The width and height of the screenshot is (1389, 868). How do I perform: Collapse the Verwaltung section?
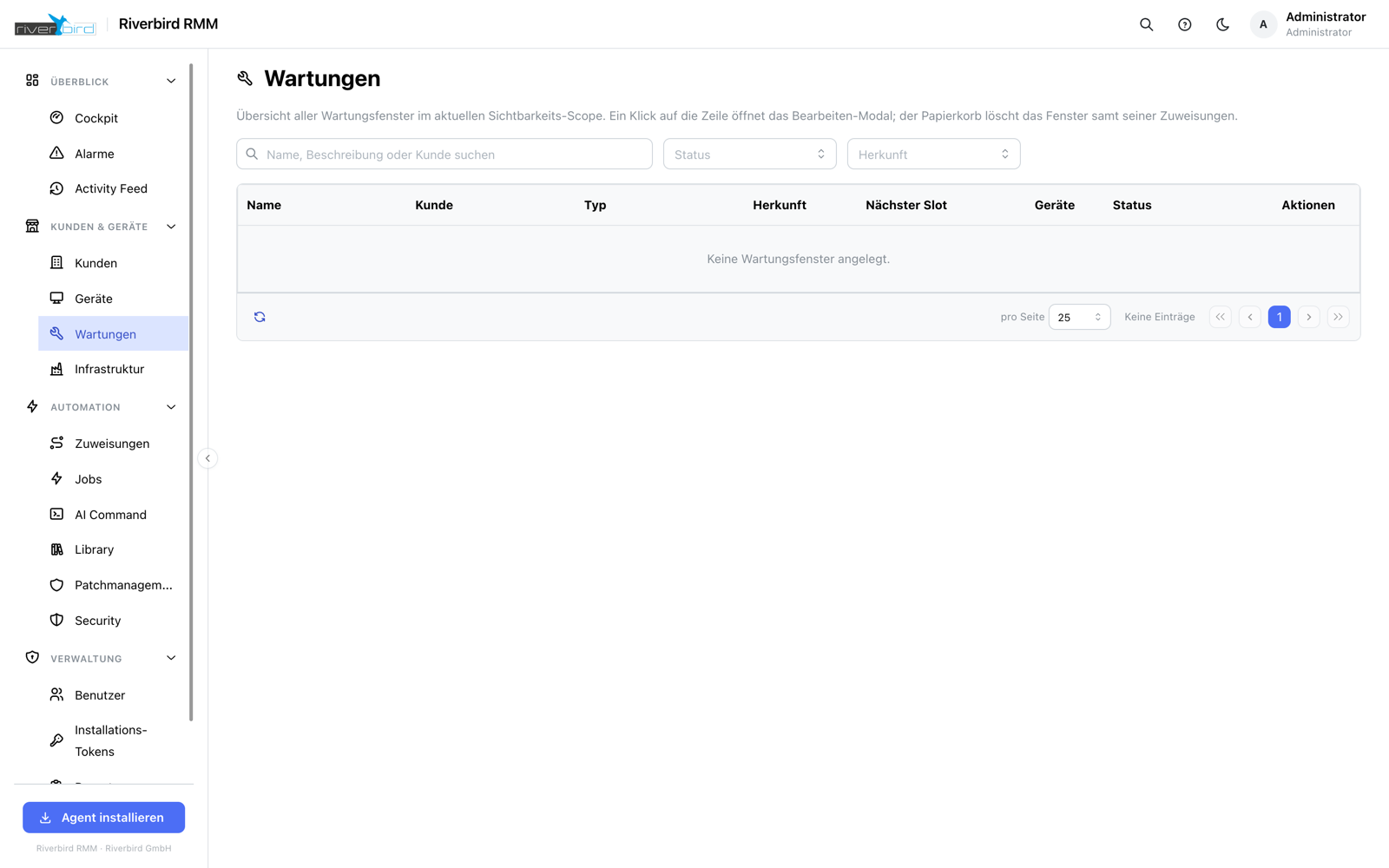171,658
